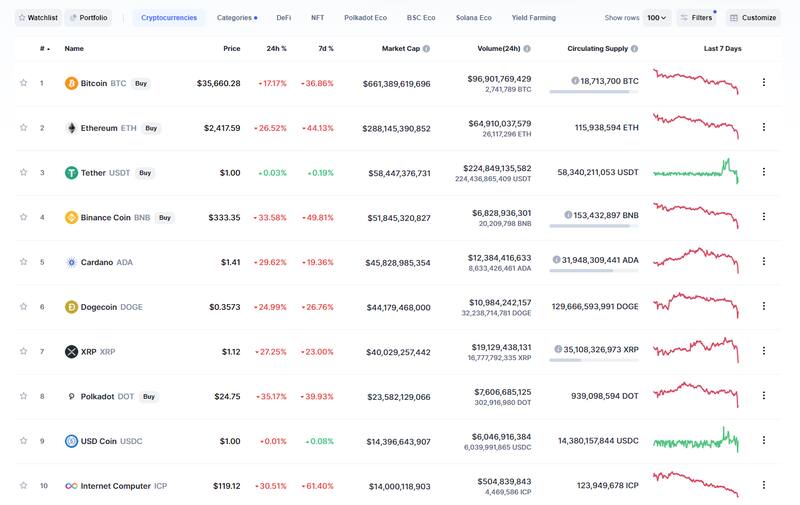
Task: Open the Show rows 100 dropdown
Action: 657,17
